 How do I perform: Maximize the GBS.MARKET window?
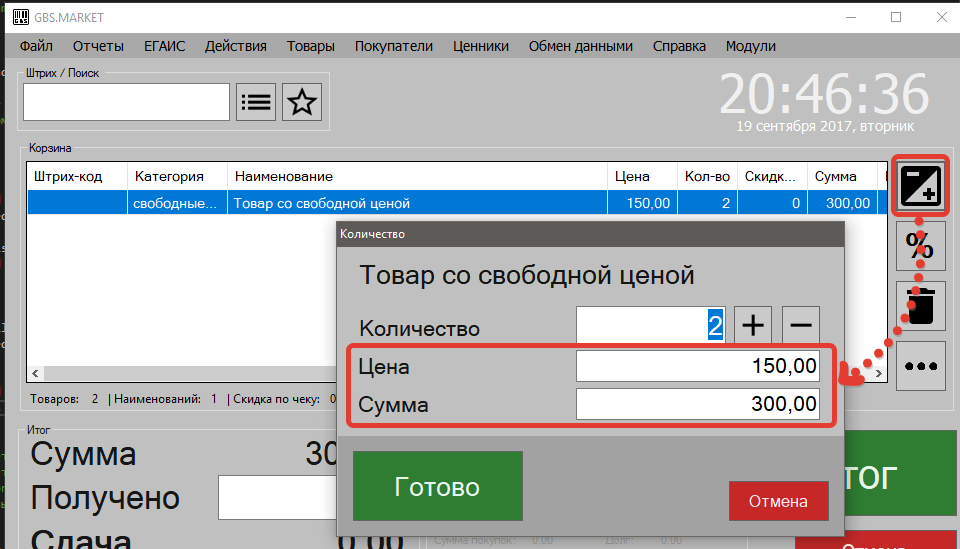(896, 17)
